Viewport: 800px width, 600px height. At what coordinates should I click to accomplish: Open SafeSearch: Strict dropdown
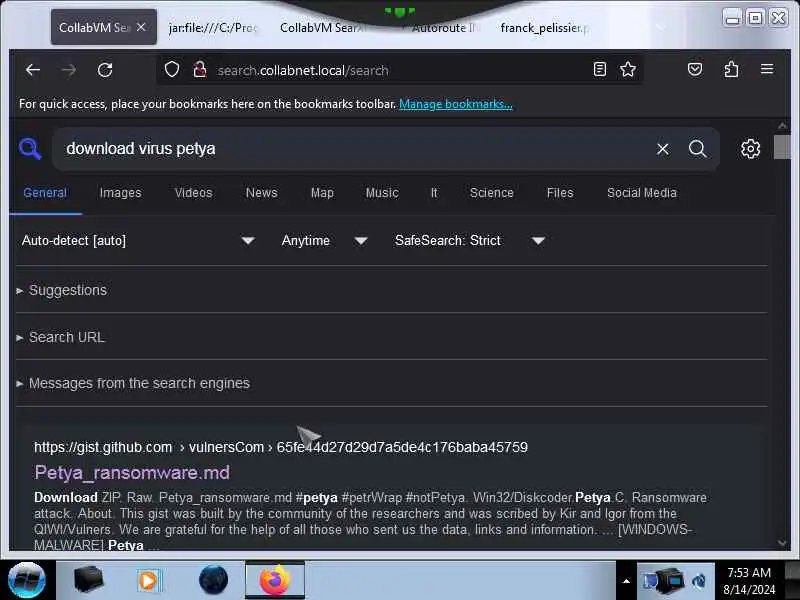469,240
